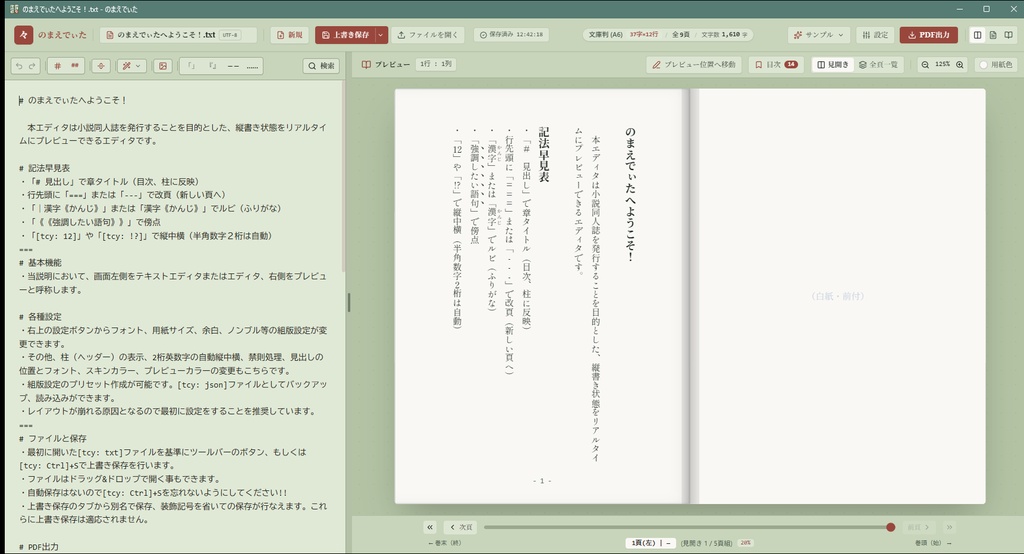
Task: Click the undo arrow in editor toolbar
Action: click(x=19, y=66)
